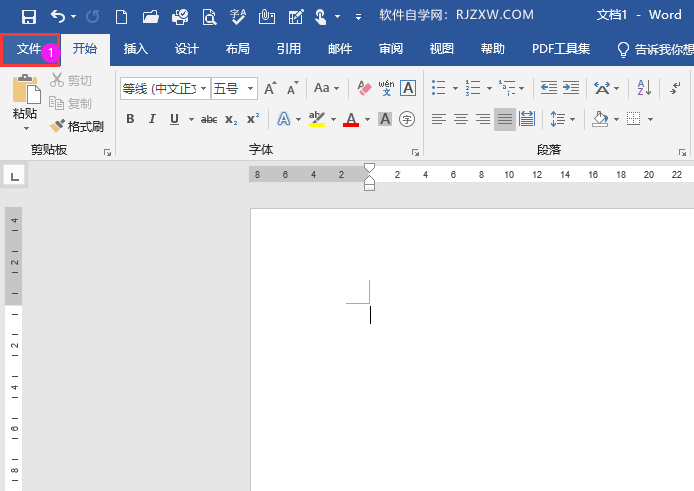Toggle character shading icon
This screenshot has height=491, width=694.
(385, 119)
